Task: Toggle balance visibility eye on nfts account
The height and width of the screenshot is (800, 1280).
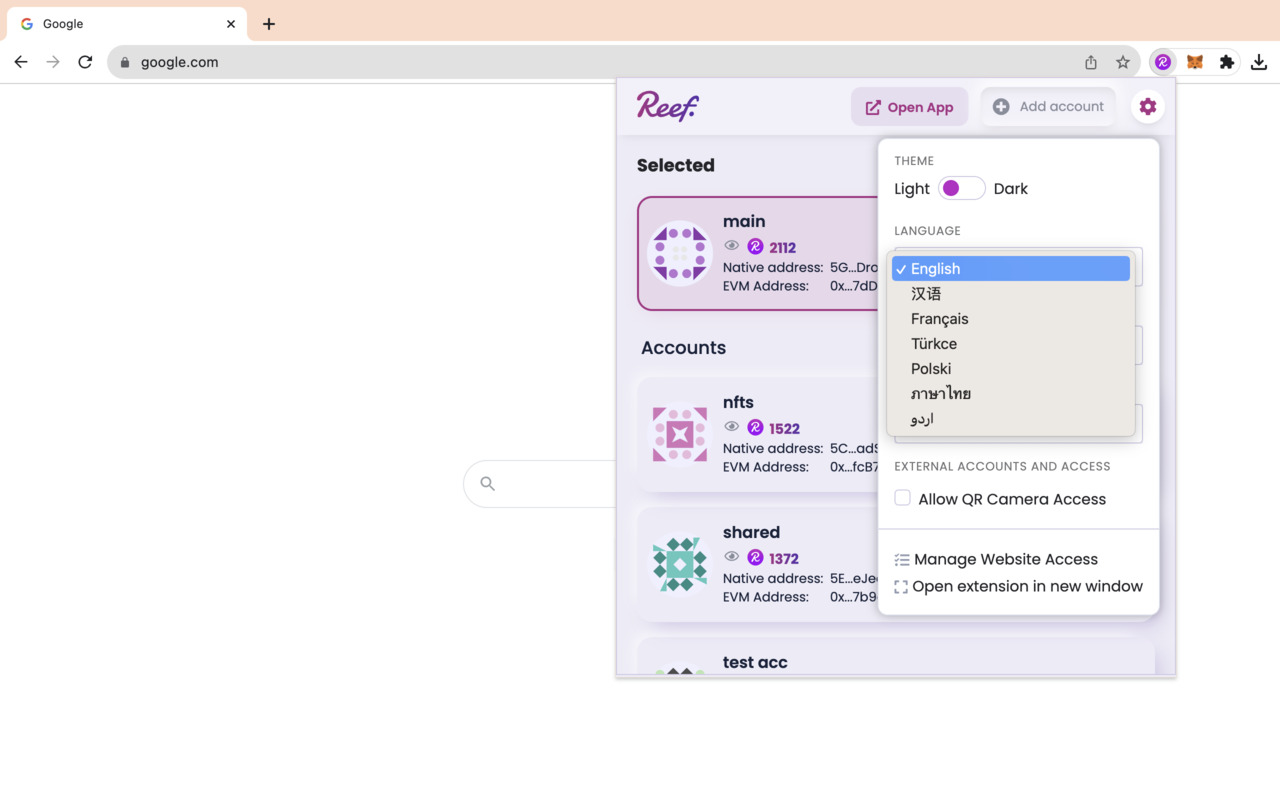Action: coord(731,426)
